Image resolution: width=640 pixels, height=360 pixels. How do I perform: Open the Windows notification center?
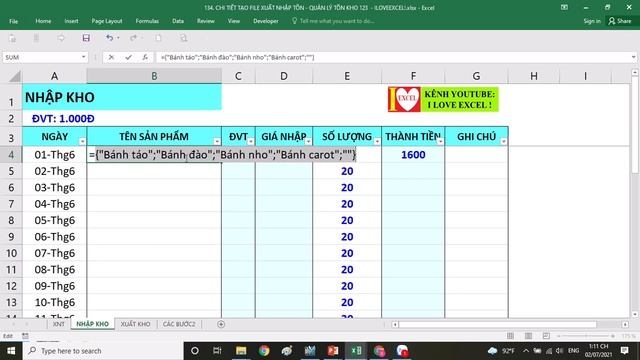click(624, 351)
